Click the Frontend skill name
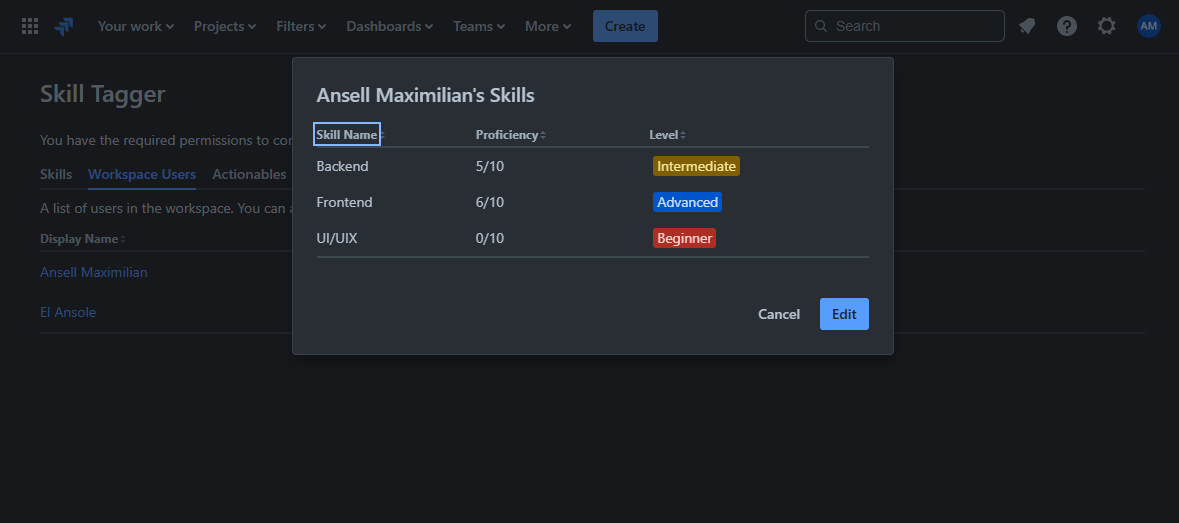Screen dimensions: 1179x523 [x=344, y=202]
